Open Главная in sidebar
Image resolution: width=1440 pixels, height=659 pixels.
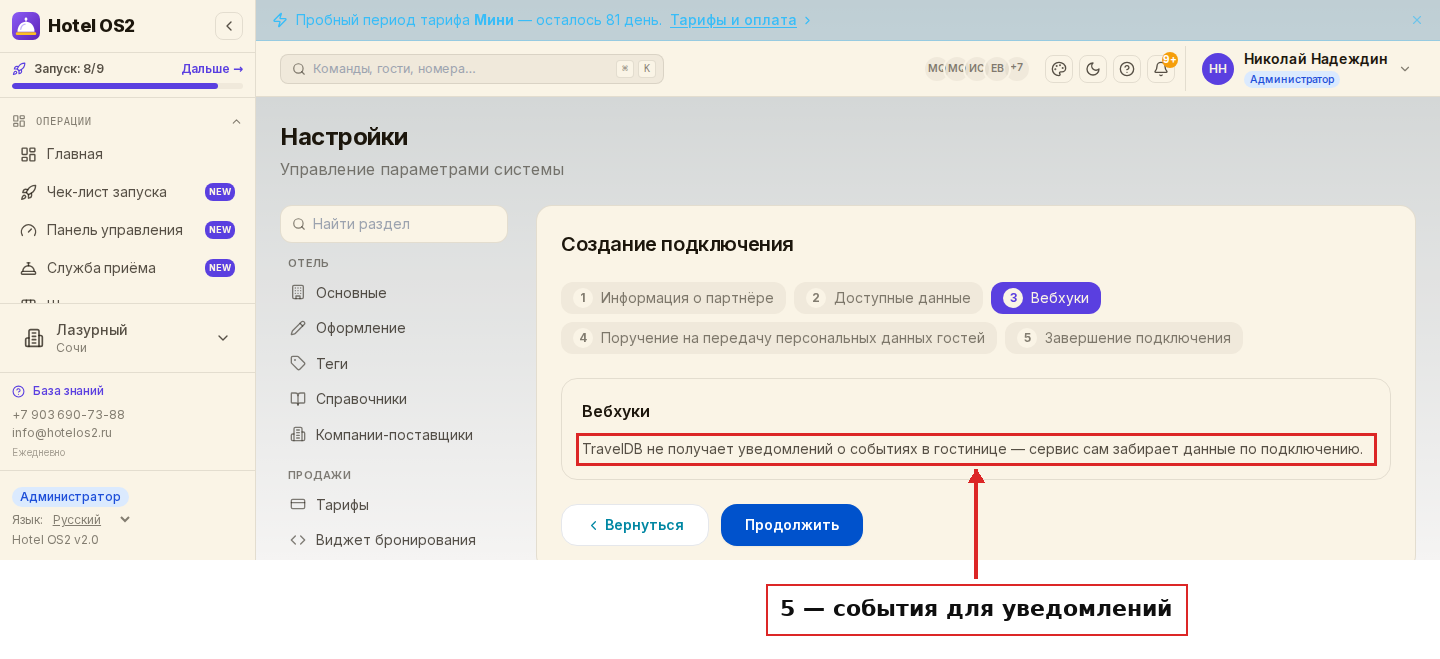coord(127,154)
